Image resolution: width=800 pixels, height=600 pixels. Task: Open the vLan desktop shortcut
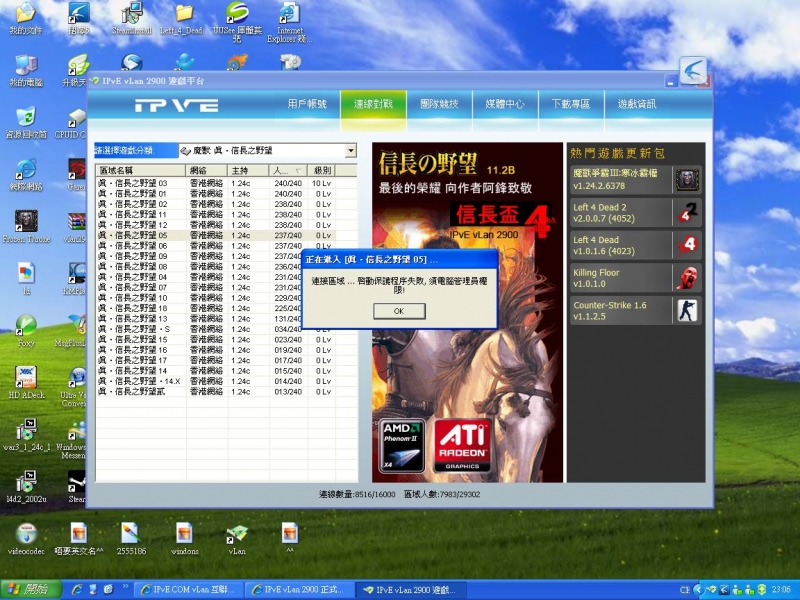[x=237, y=537]
